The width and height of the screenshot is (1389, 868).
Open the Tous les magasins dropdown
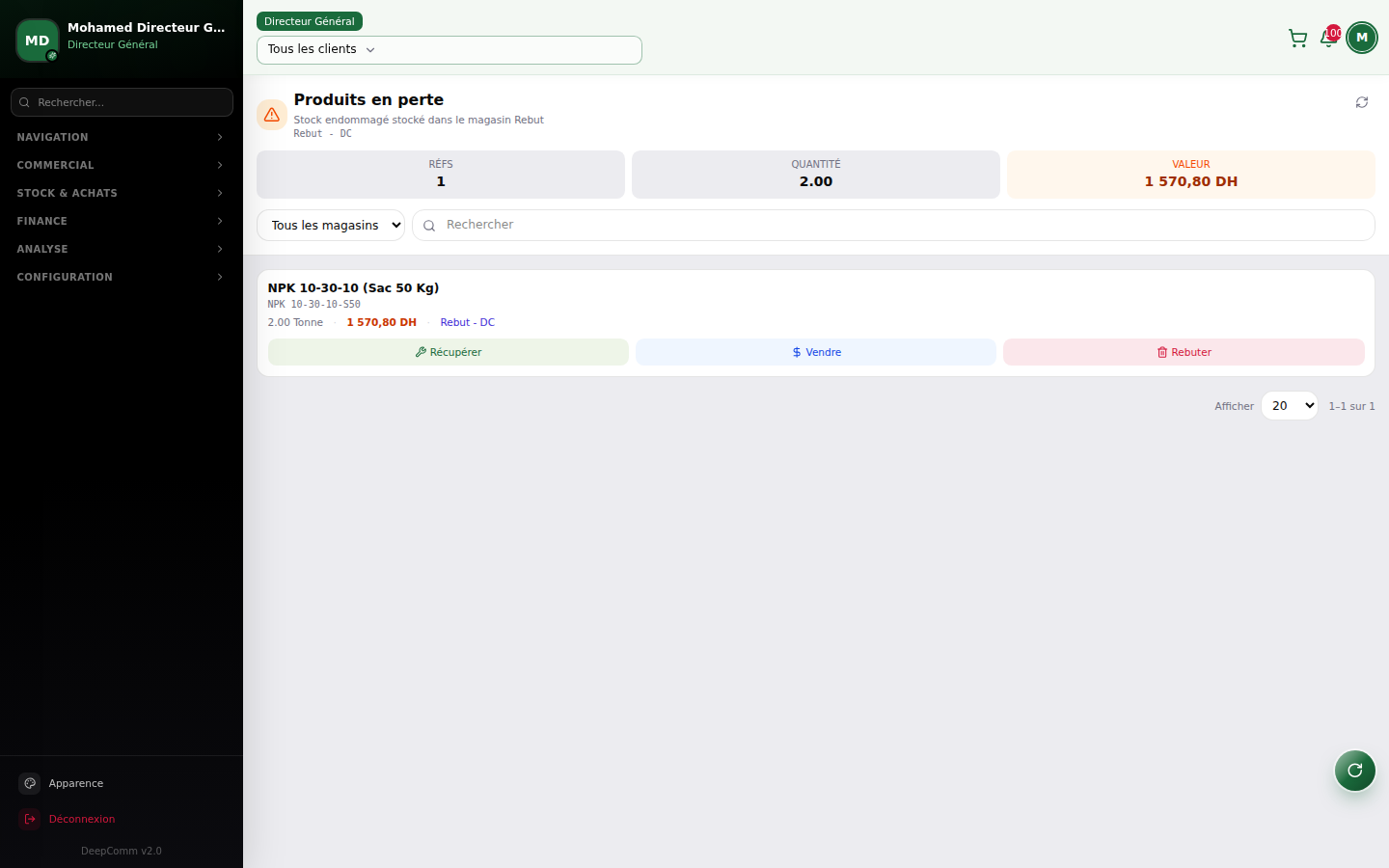[331, 226]
